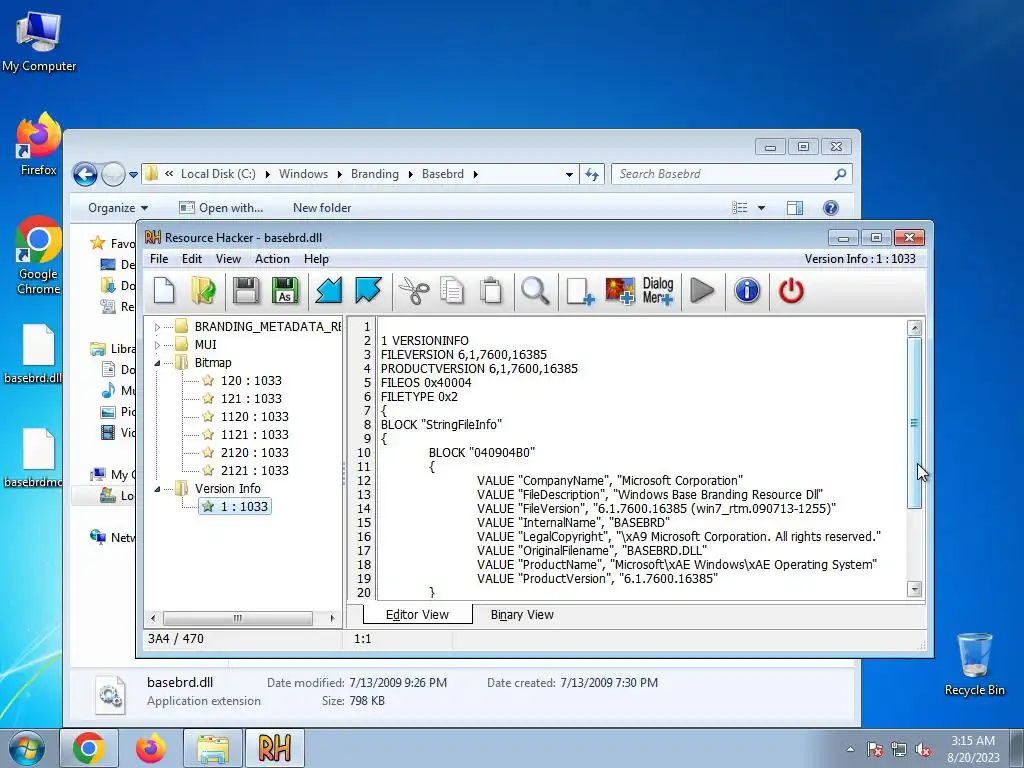Open the Explorer recent locations dropdown arrow
Screen dimensions: 1024x768
coord(133,174)
